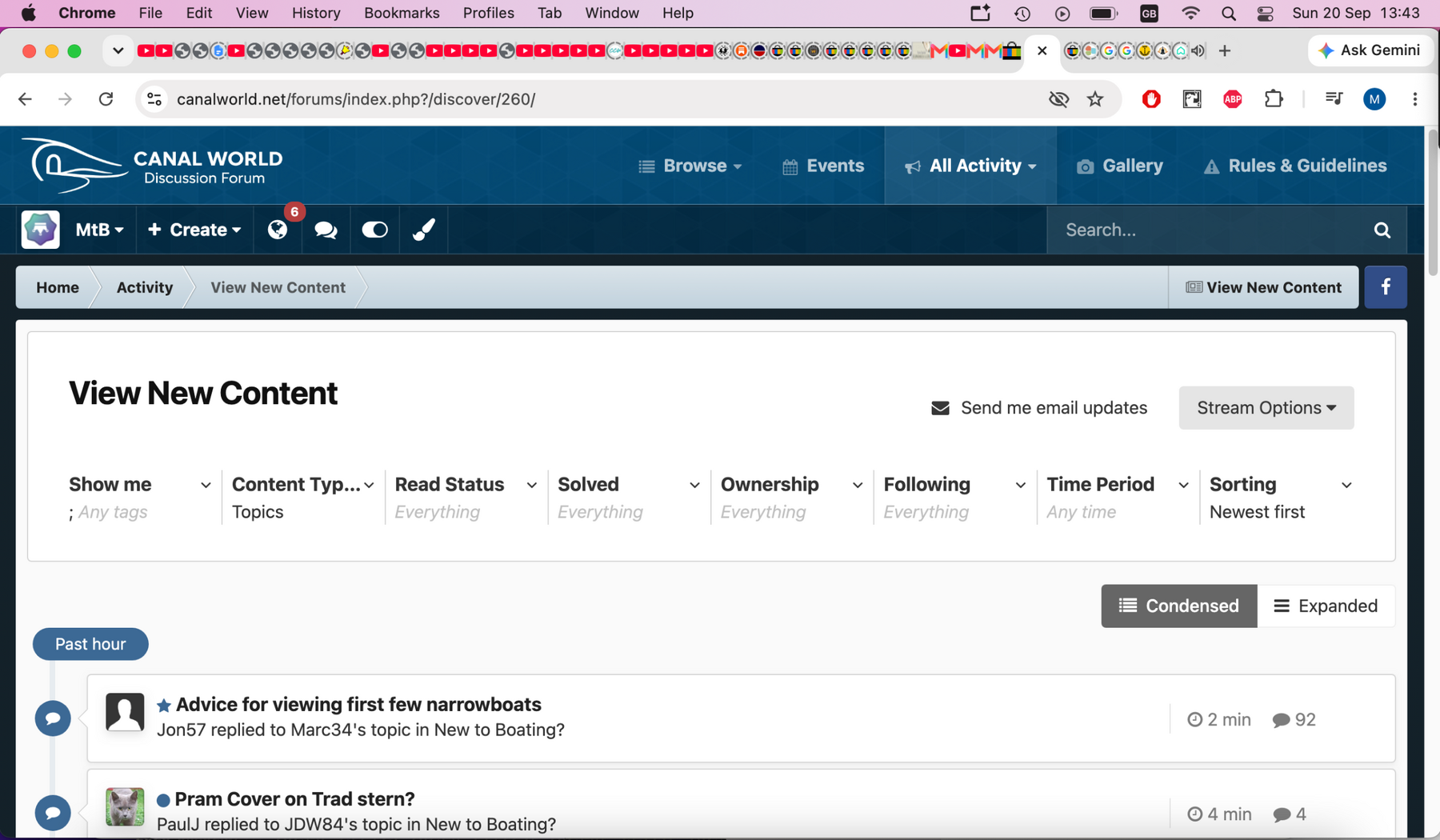
Task: Open Chrome Bookmarks menu
Action: point(402,13)
